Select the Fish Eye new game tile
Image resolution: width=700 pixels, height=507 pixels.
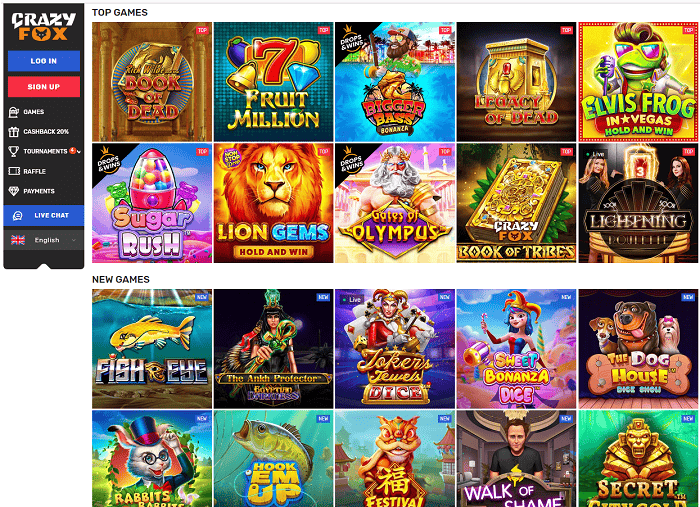pos(152,349)
